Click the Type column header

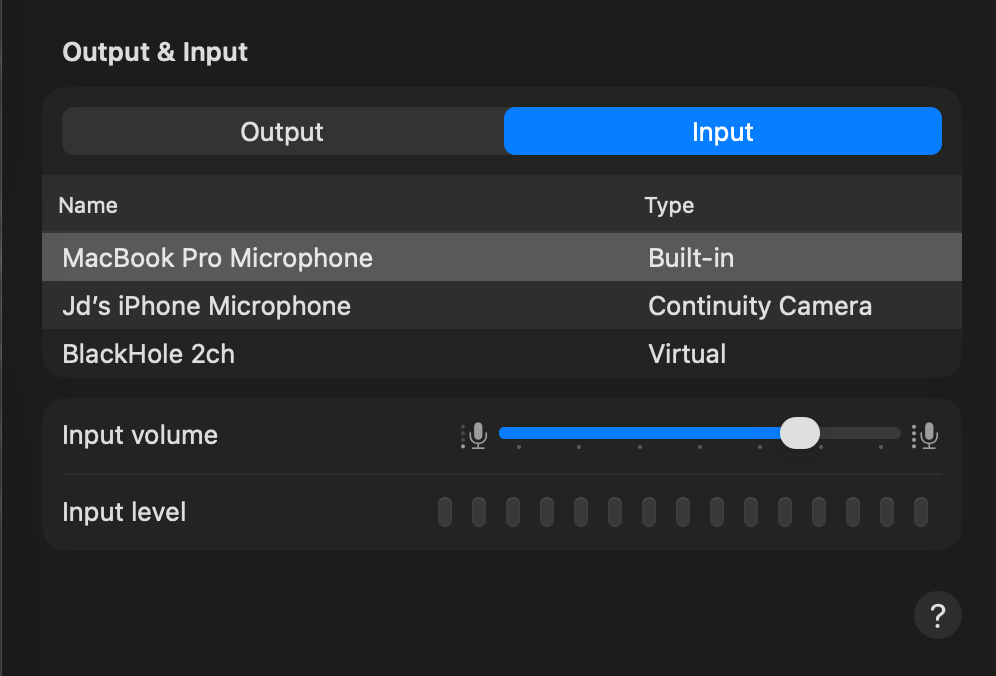click(x=669, y=205)
